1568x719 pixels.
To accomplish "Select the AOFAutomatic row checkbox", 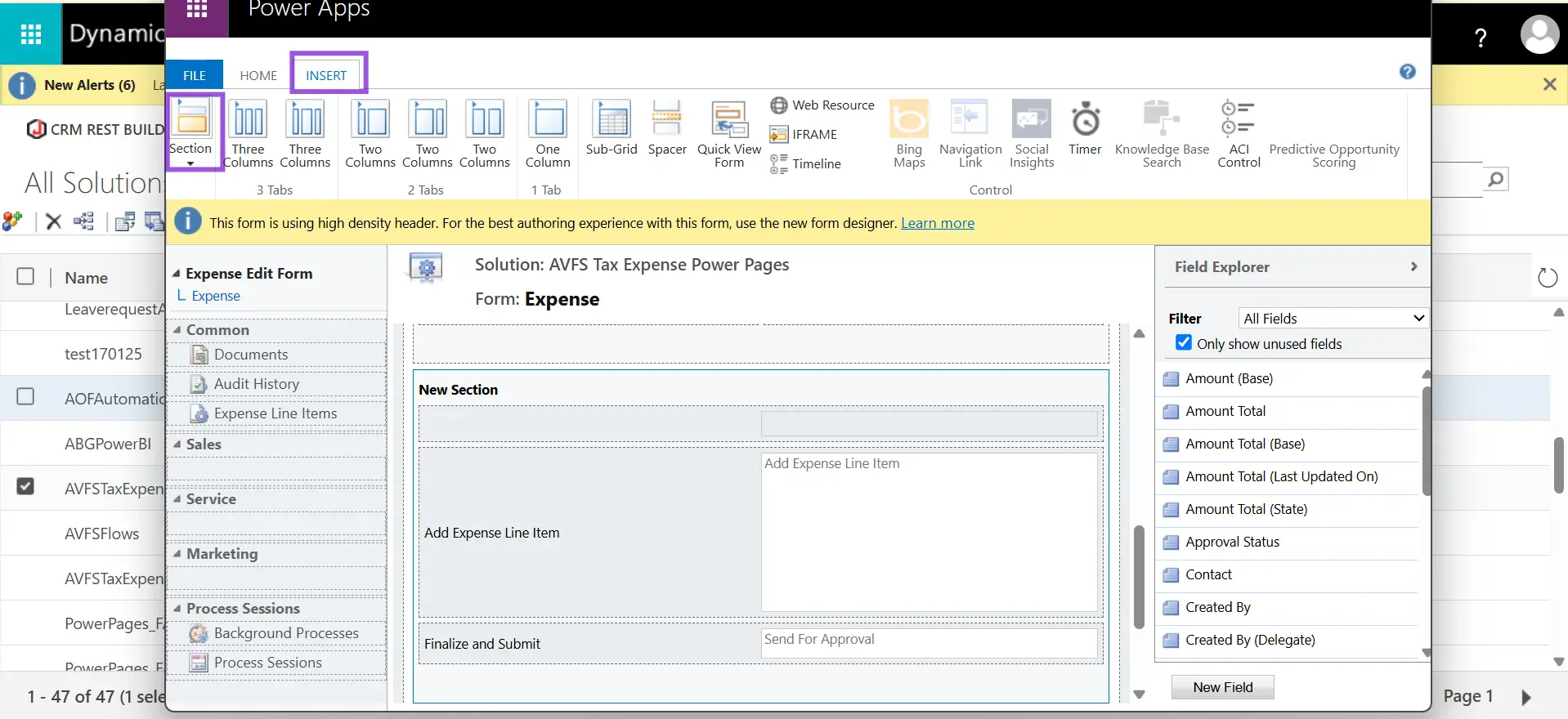I will click(x=25, y=397).
